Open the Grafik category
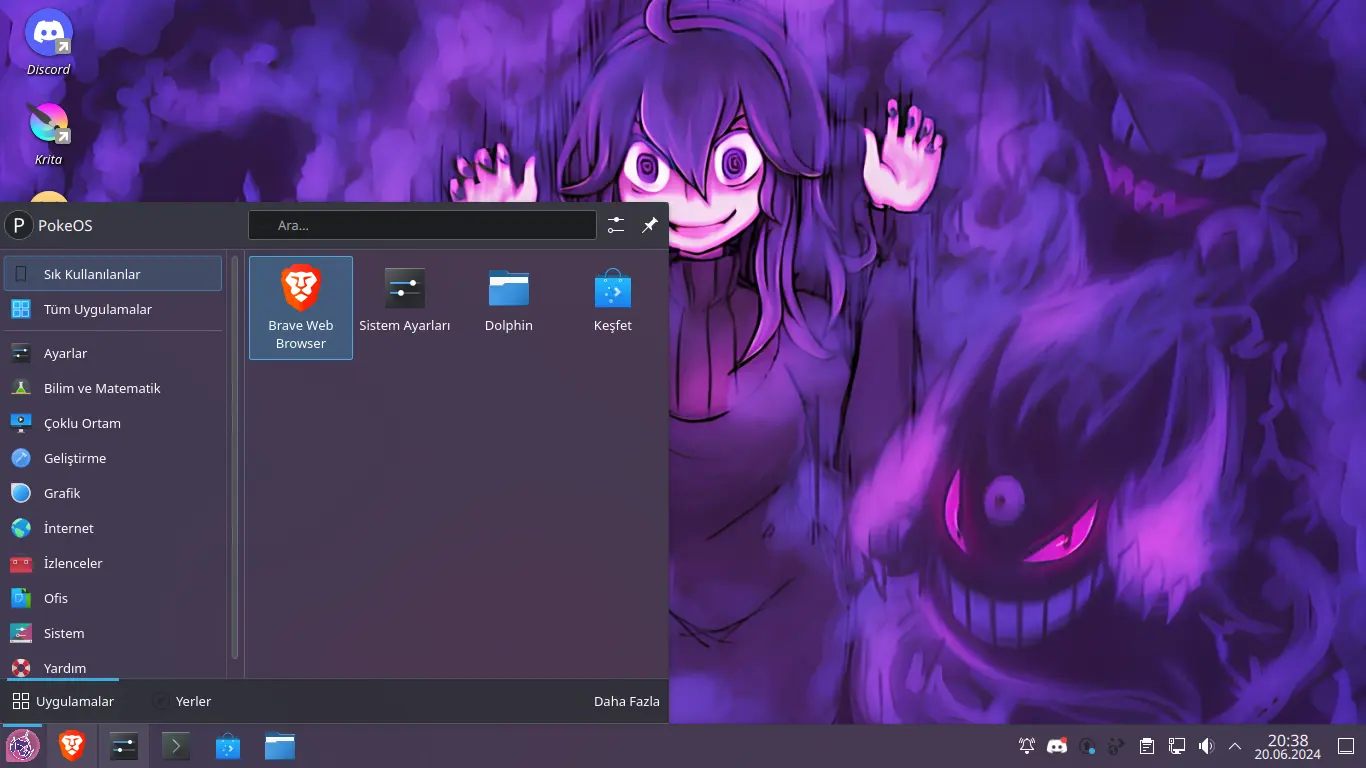Viewport: 1366px width, 768px height. [x=113, y=493]
